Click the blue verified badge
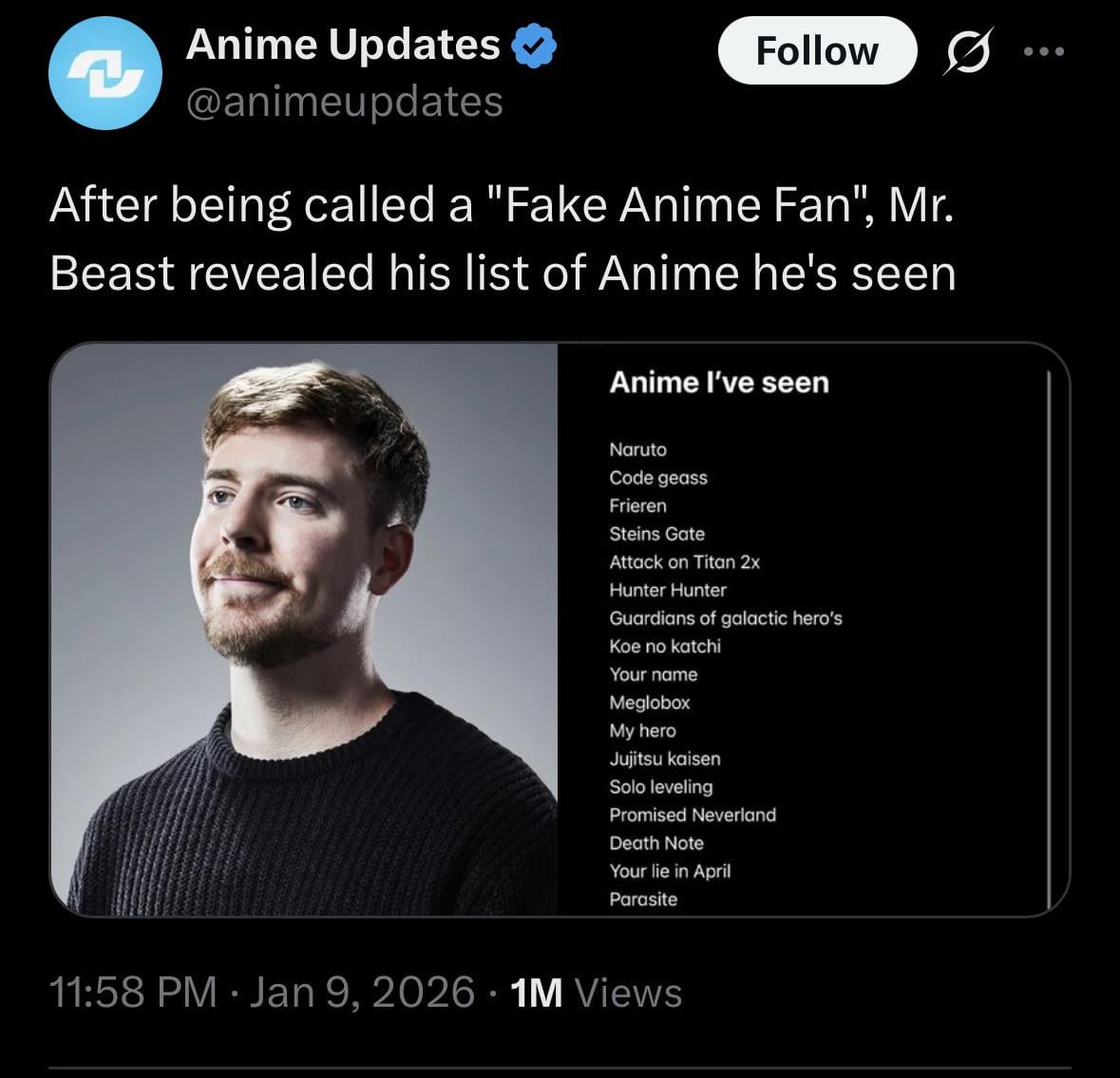Screen dimensions: 1120x1078 pos(534,46)
